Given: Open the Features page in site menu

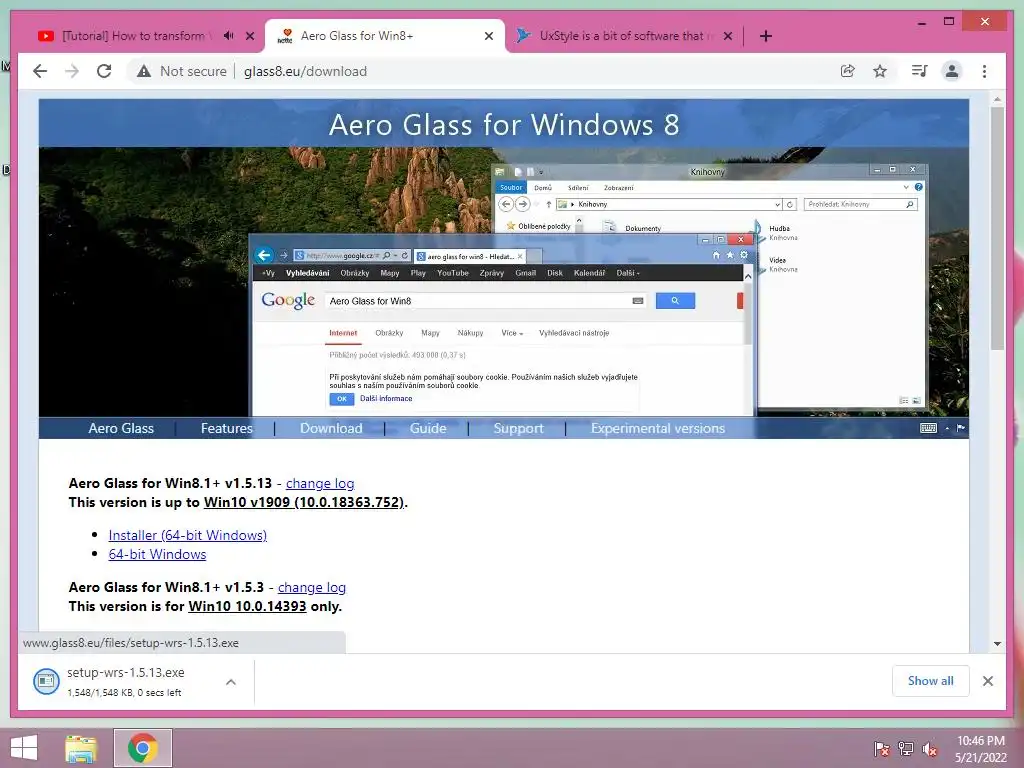Looking at the screenshot, I should point(227,428).
